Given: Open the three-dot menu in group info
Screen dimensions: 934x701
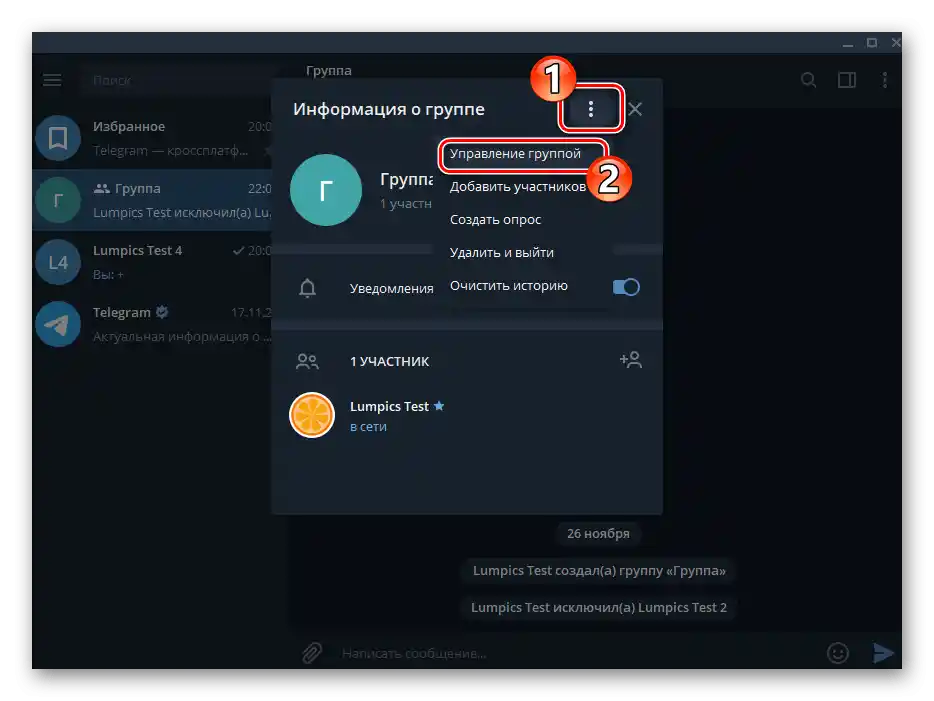Looking at the screenshot, I should click(590, 109).
